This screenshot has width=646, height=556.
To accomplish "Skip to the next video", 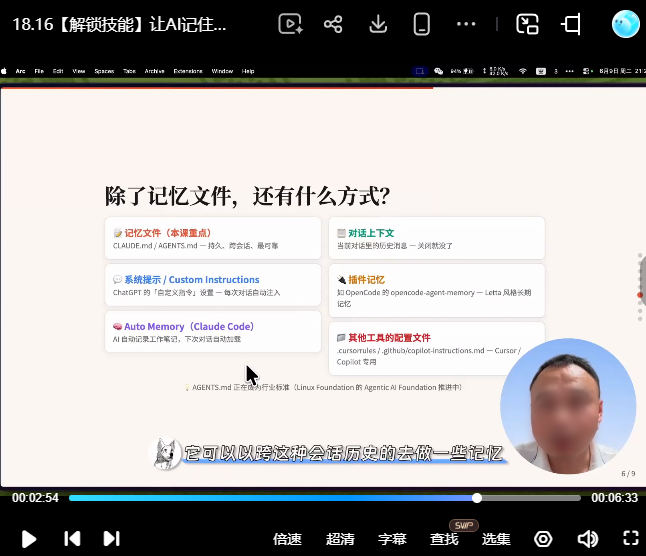I will (x=111, y=538).
